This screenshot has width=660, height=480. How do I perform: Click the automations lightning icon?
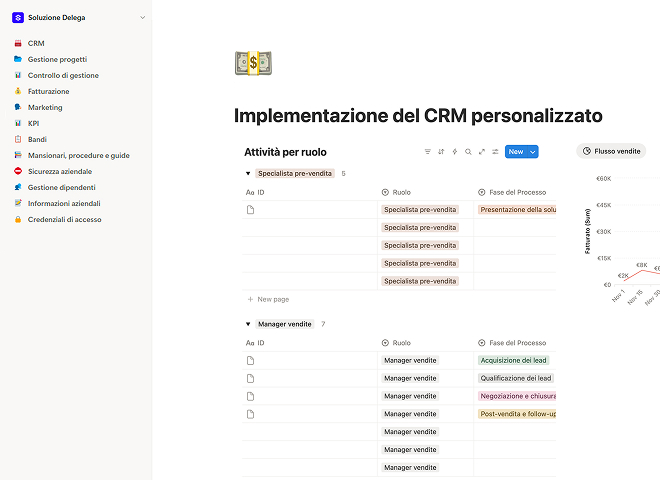tap(455, 152)
